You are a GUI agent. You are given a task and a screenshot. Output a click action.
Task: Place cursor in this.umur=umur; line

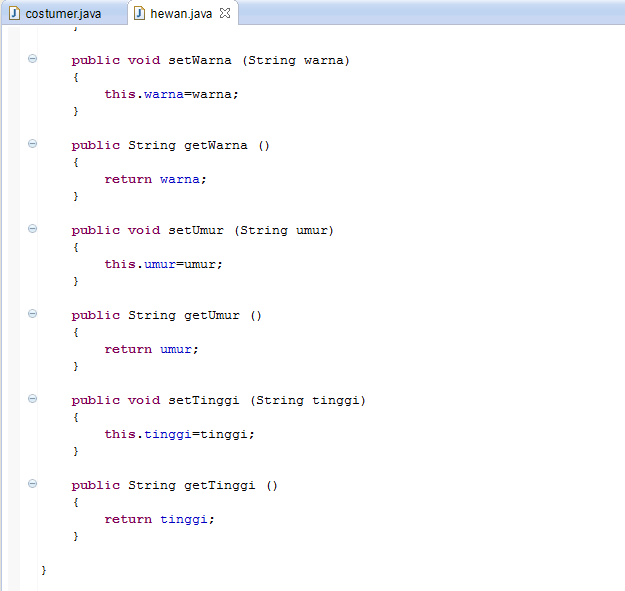(163, 264)
